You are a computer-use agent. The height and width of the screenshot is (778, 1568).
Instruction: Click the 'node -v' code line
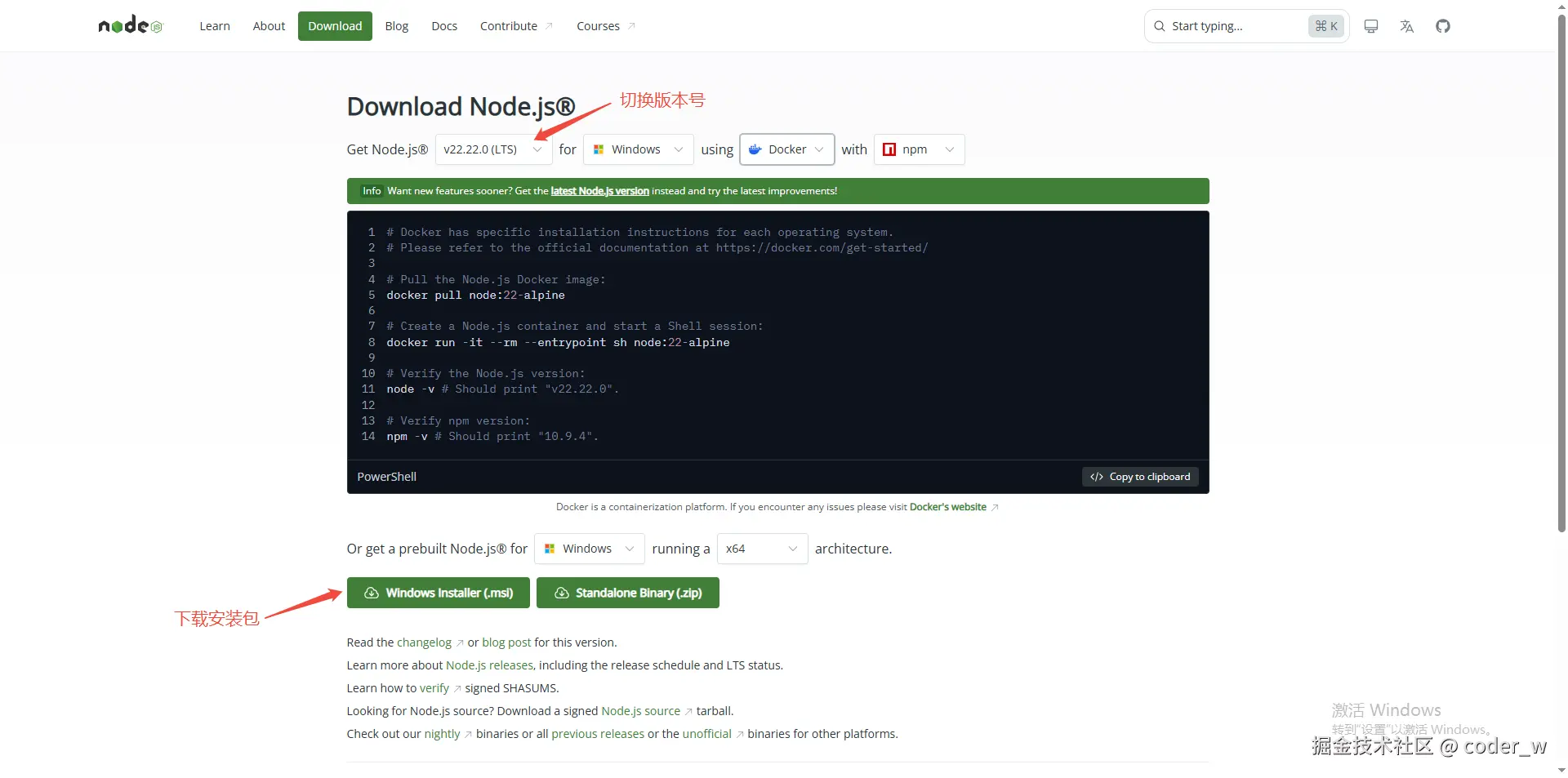click(x=503, y=389)
